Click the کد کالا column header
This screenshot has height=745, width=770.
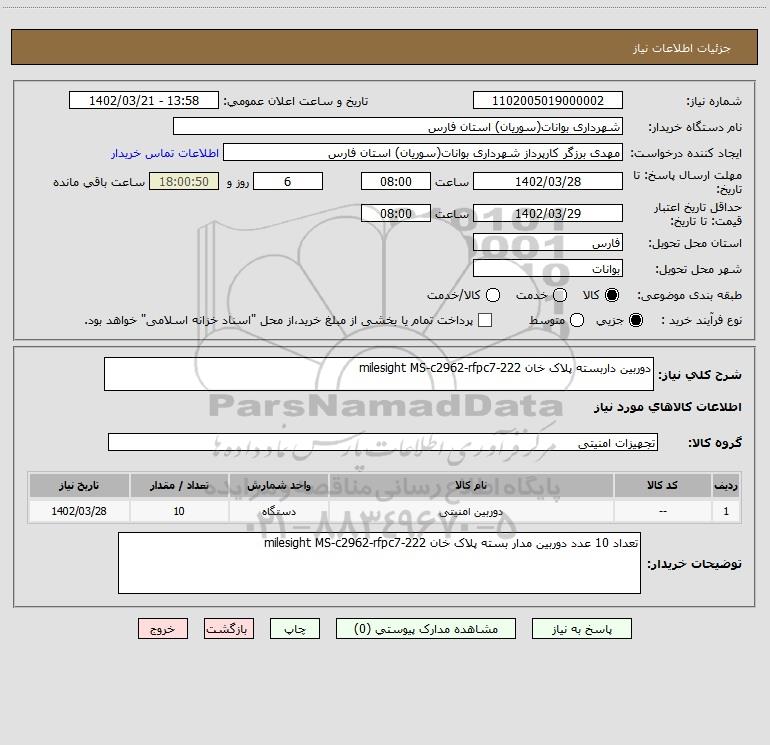(662, 485)
